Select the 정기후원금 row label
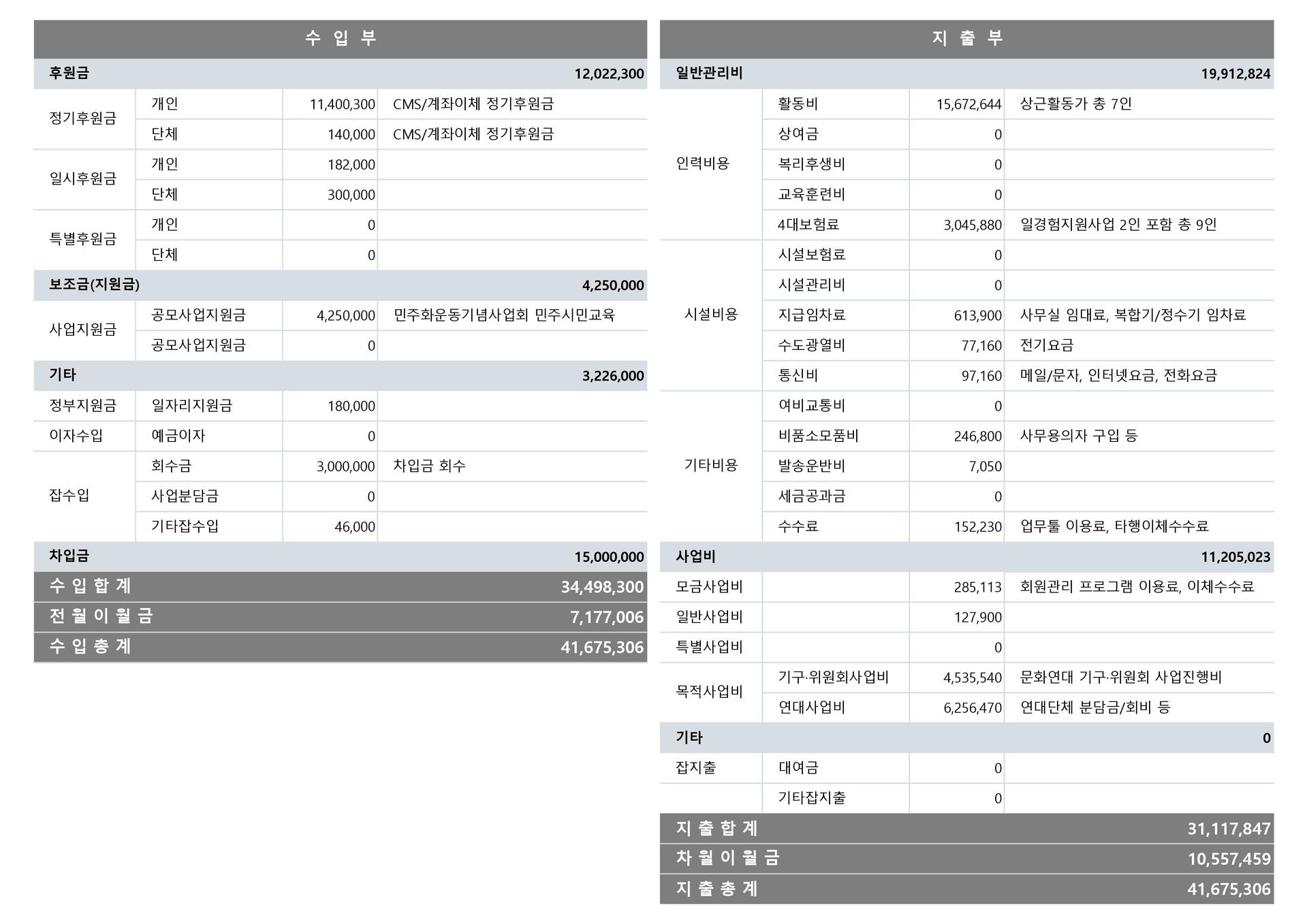The width and height of the screenshot is (1307, 924). coord(82,118)
